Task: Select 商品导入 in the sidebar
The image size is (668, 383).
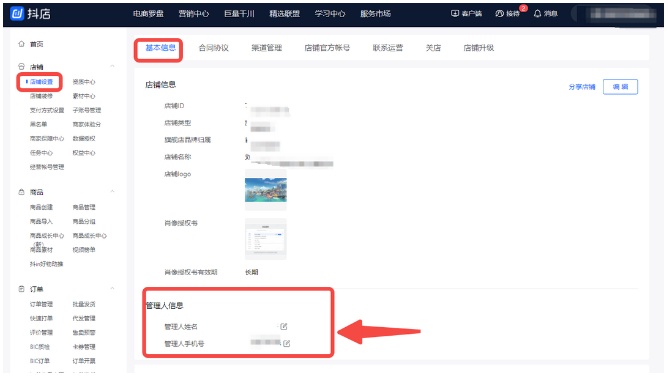Action: 41,221
